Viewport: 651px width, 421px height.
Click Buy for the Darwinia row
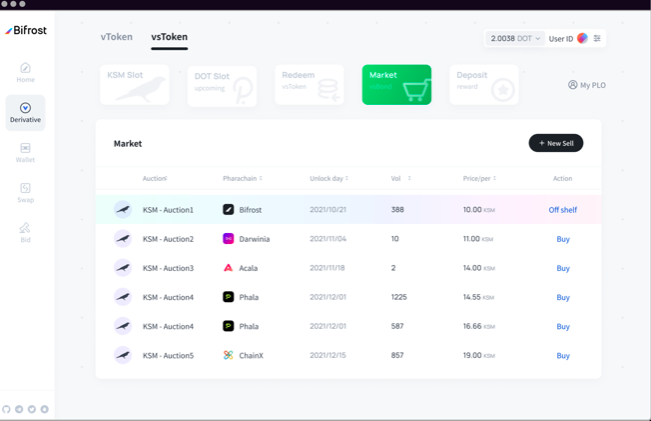(563, 239)
